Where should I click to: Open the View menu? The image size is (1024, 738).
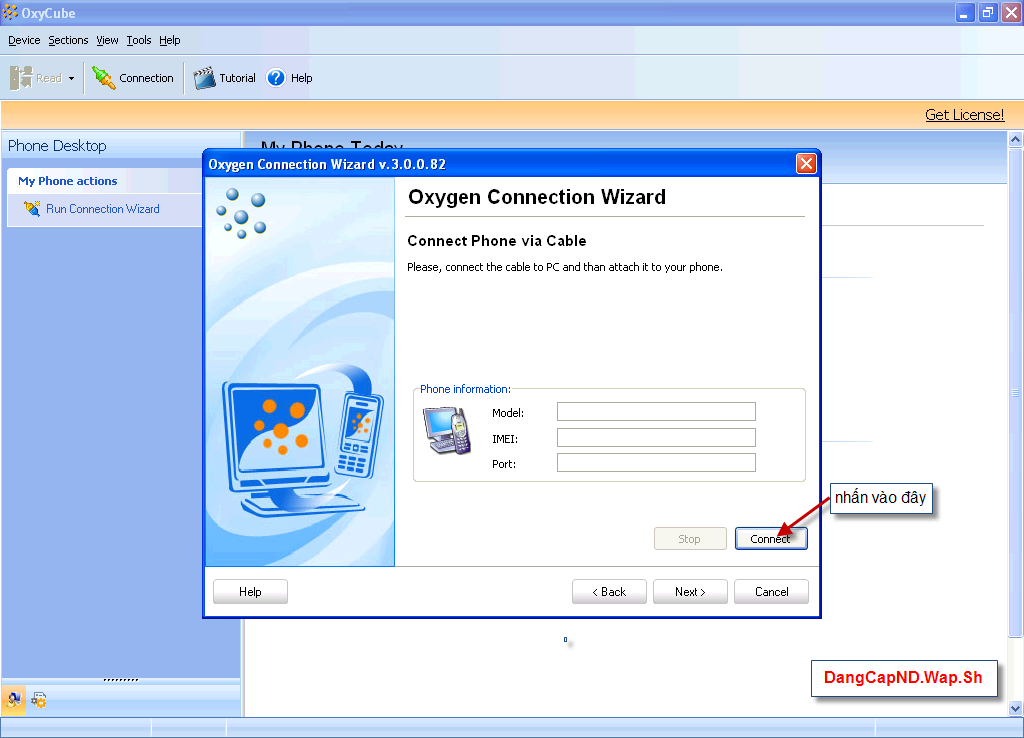107,40
